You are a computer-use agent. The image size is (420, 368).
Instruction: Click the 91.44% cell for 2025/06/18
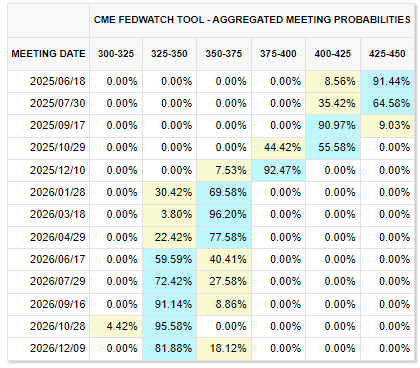387,82
